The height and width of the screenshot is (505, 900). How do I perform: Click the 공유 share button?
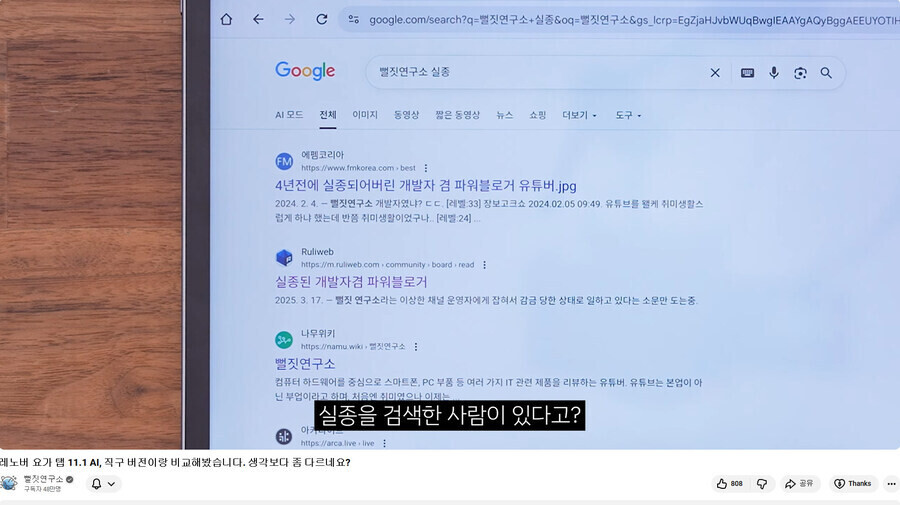(x=799, y=484)
